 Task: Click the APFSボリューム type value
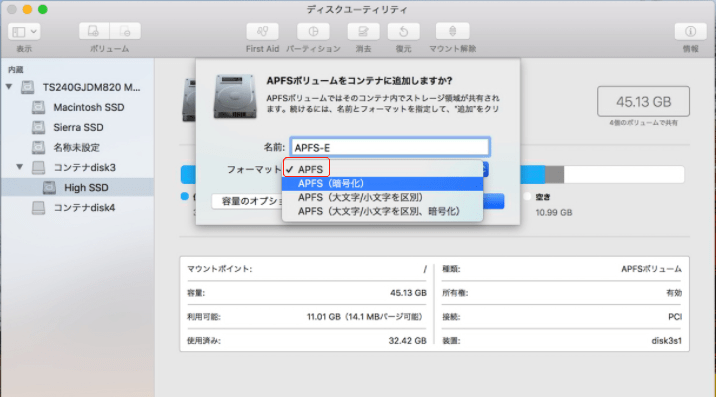point(651,269)
